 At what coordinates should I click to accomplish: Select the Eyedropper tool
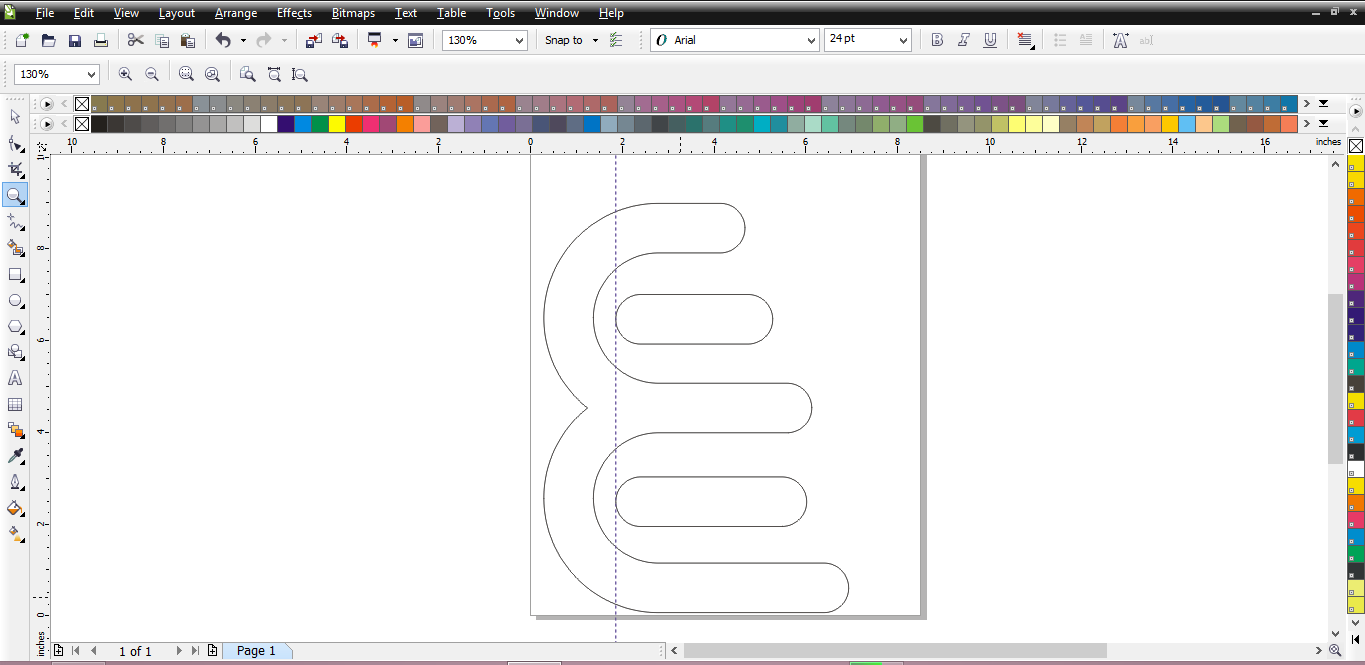pos(15,456)
